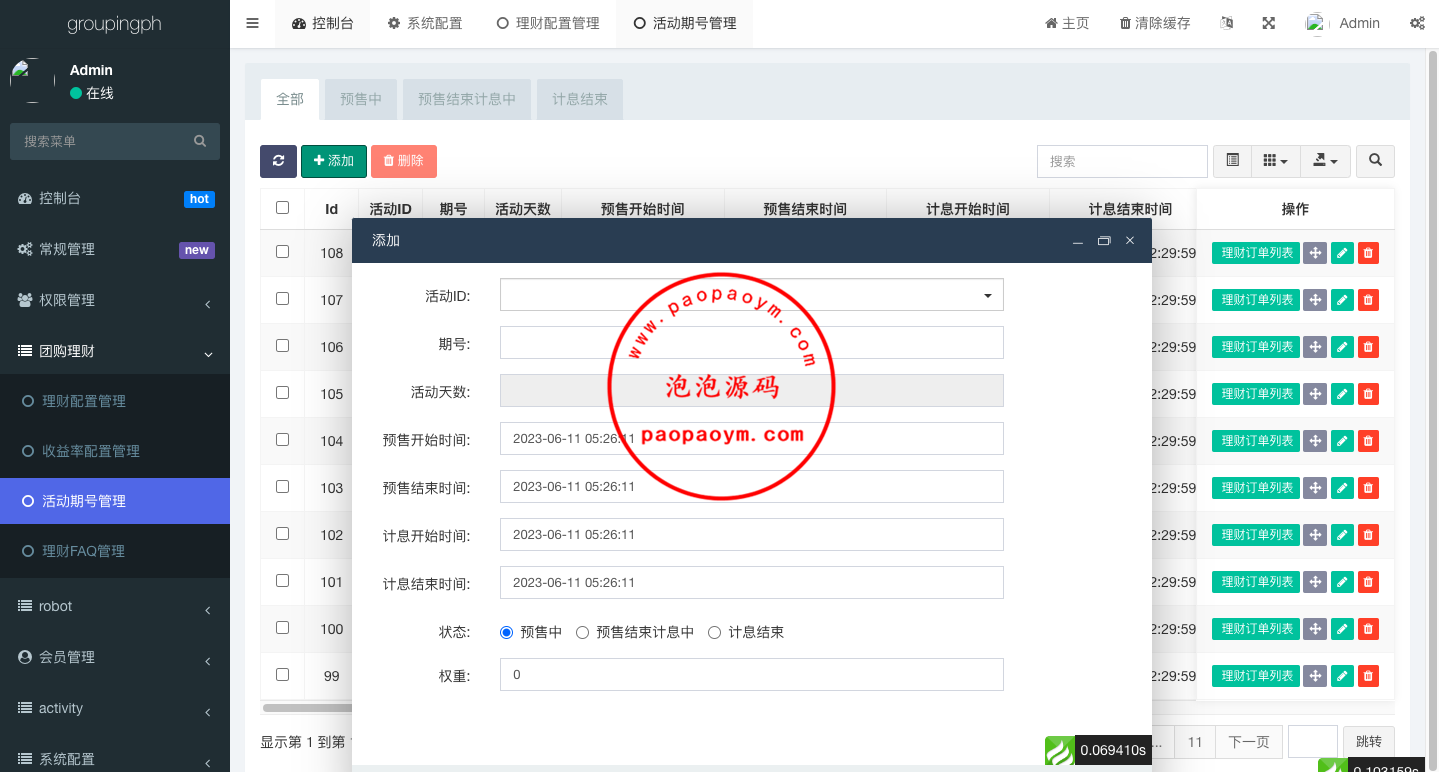Check the checkbox for row 105
Screen dimensions: 1439x772
point(282,393)
